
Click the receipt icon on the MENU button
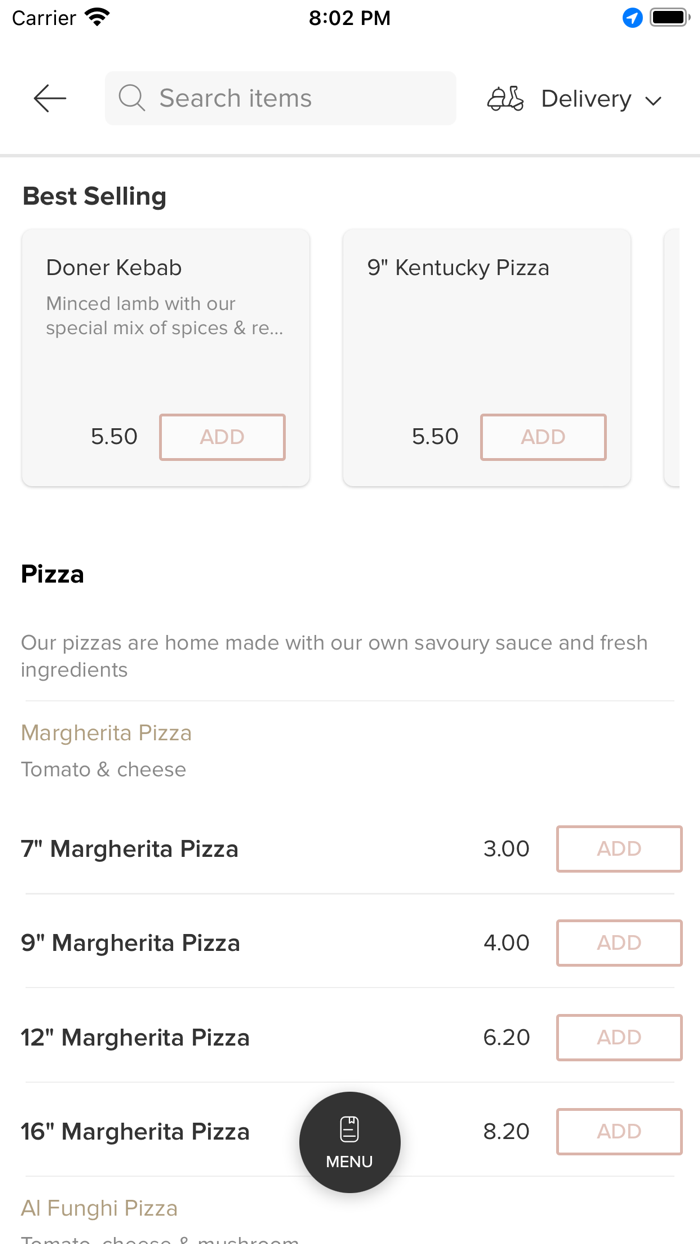pos(349,1126)
